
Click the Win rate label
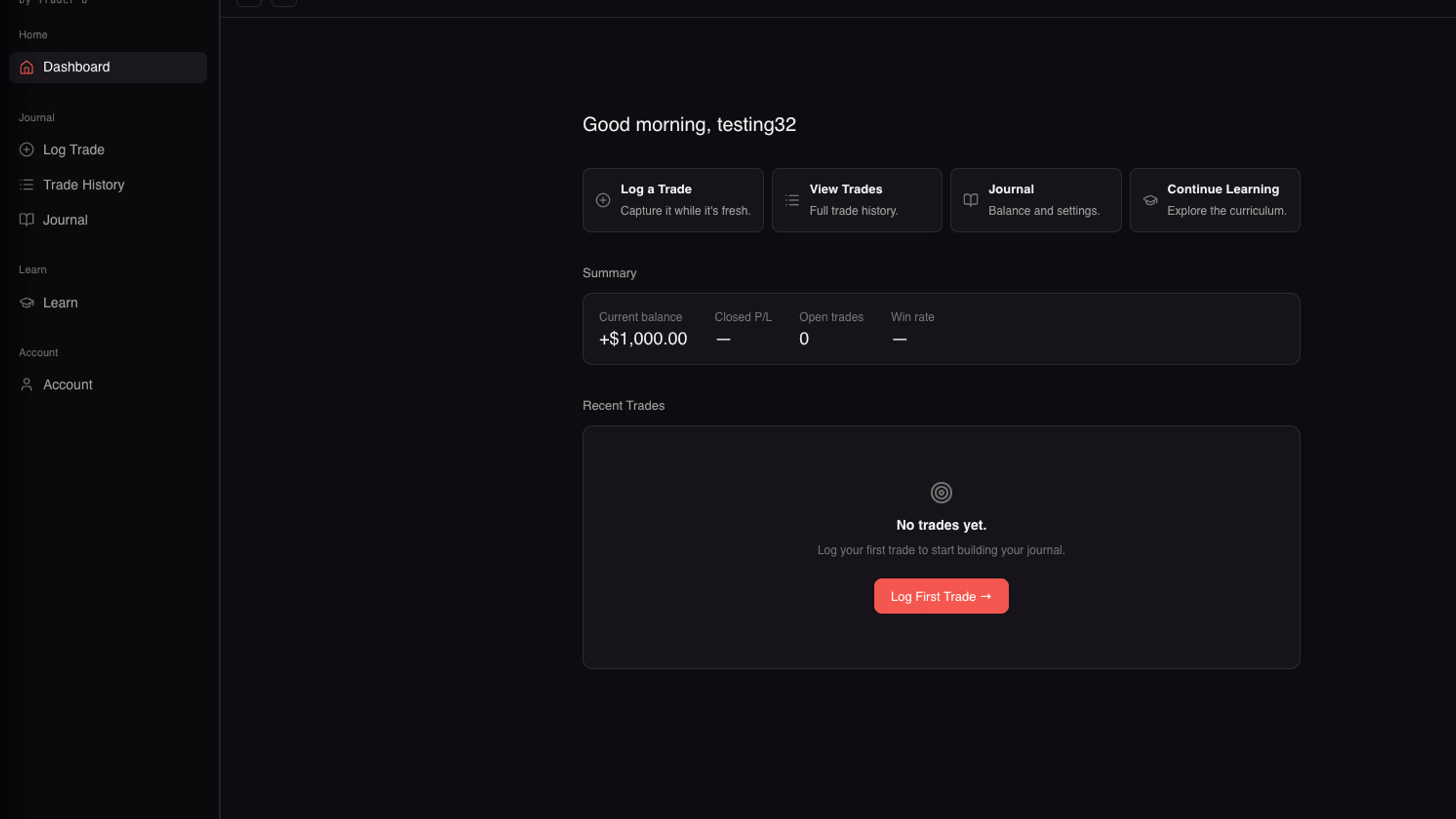tap(912, 317)
